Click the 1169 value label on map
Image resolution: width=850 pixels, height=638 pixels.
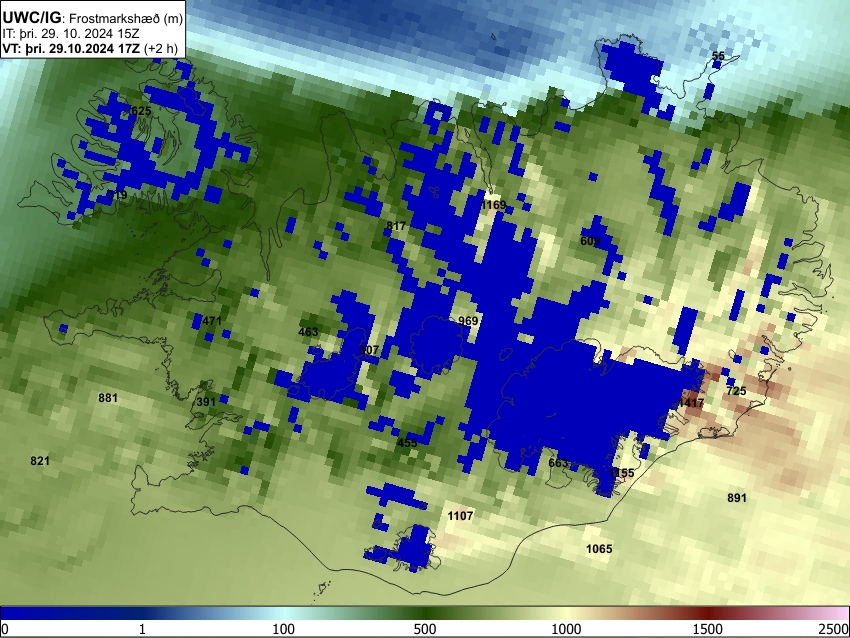(x=493, y=205)
